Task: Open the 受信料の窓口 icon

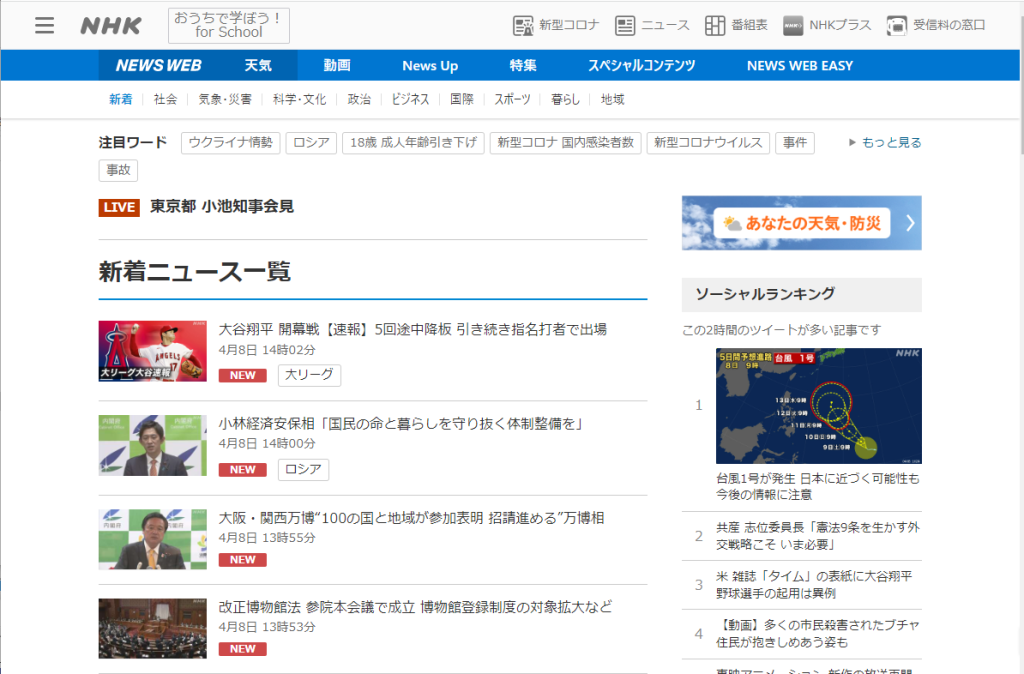Action: (897, 26)
